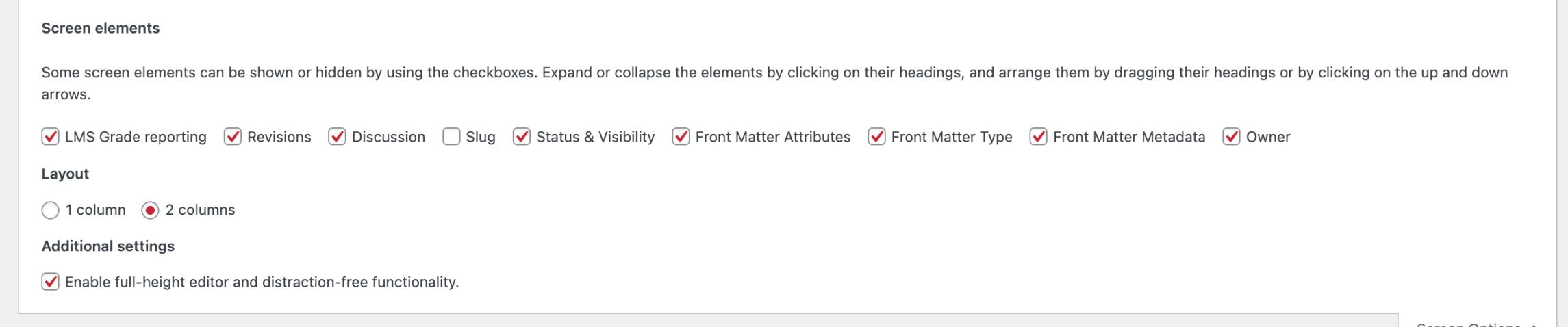Uncheck the Front Matter Attributes checkbox

(681, 137)
